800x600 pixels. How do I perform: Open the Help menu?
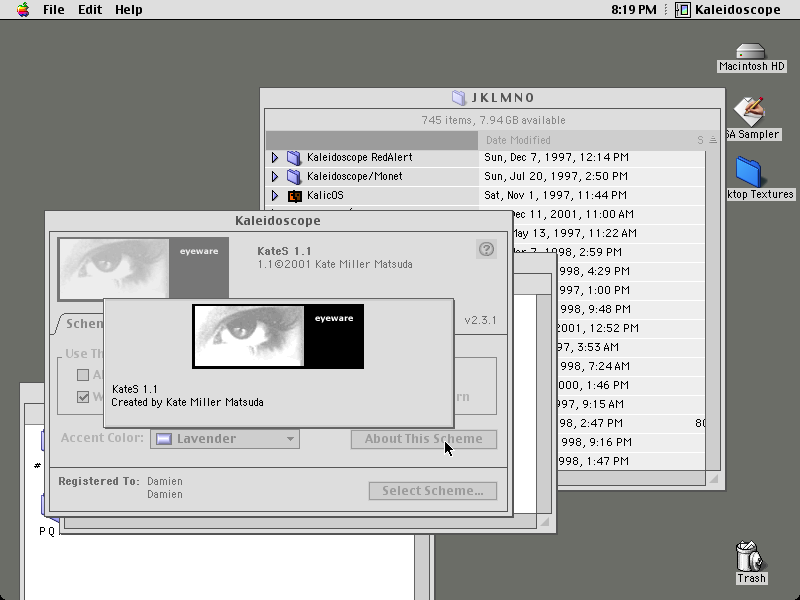click(129, 10)
